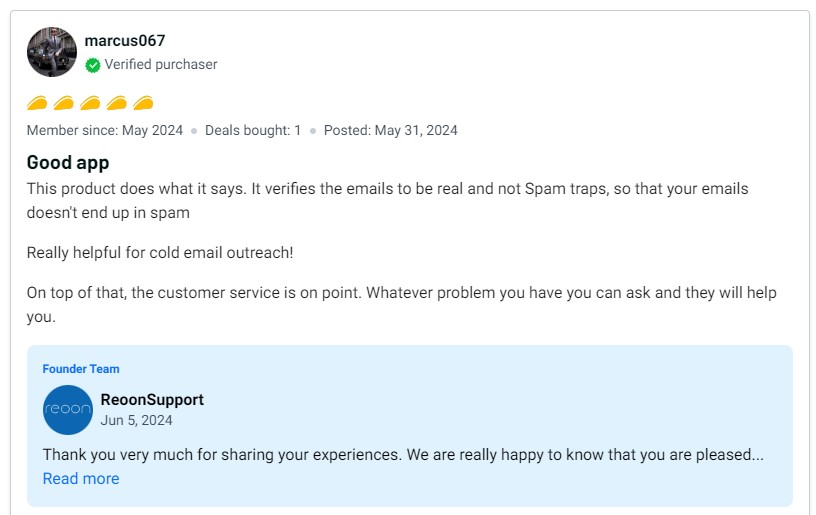Click the fifth taco rating icon
The width and height of the screenshot is (816, 515).
[143, 103]
